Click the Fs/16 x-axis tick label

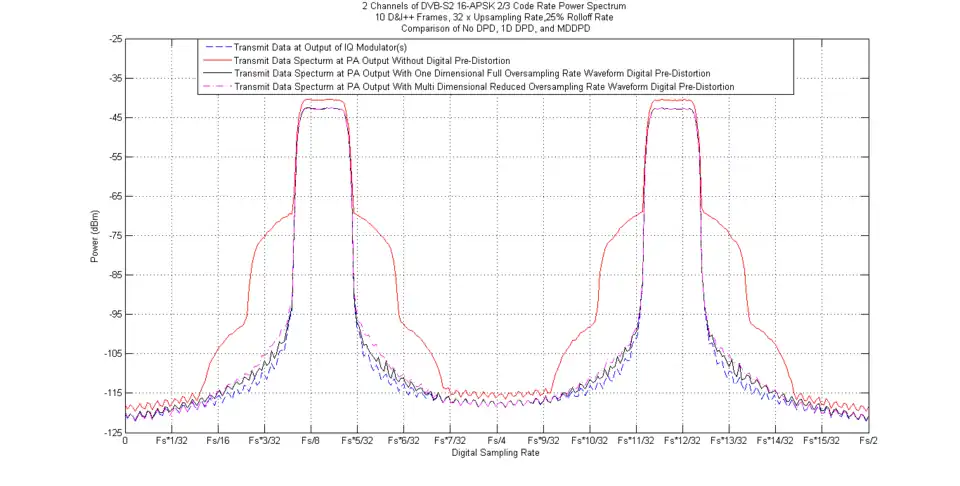218,441
